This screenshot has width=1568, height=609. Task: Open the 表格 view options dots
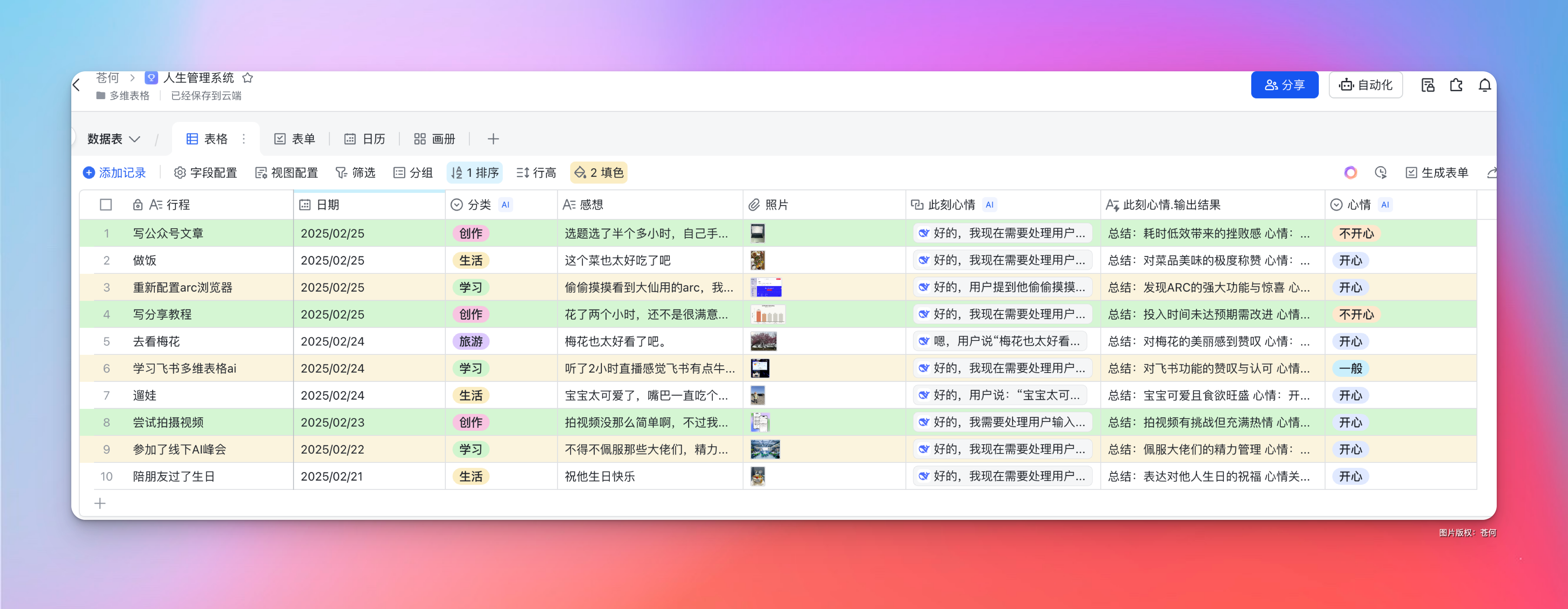[x=244, y=139]
